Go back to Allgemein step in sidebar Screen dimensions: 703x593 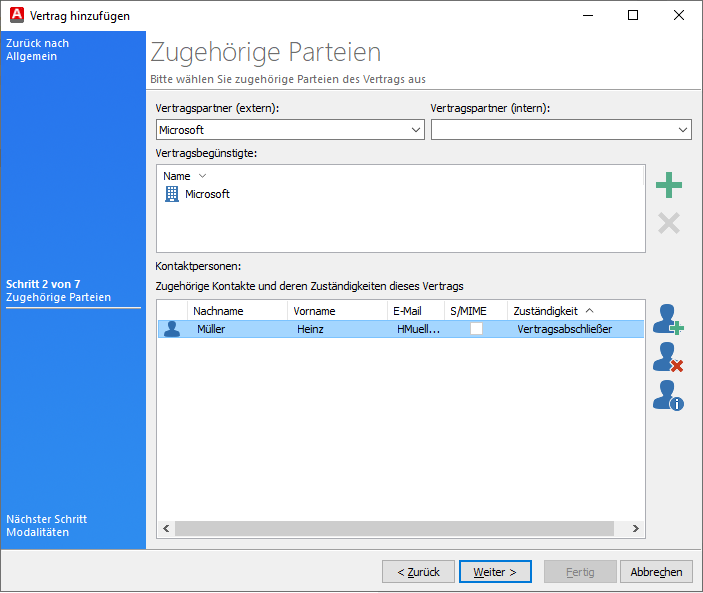(x=38, y=50)
